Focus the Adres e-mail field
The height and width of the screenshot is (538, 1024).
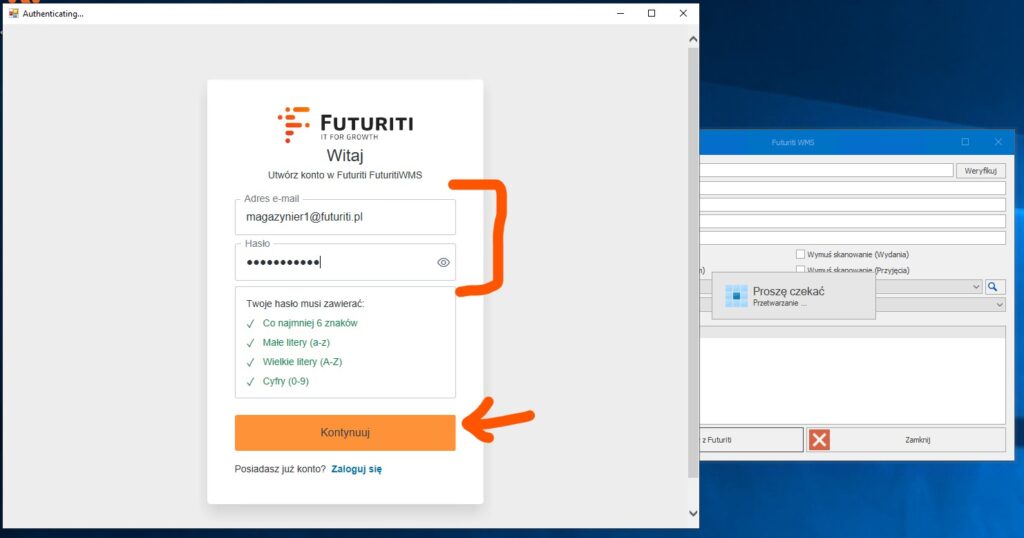point(345,216)
